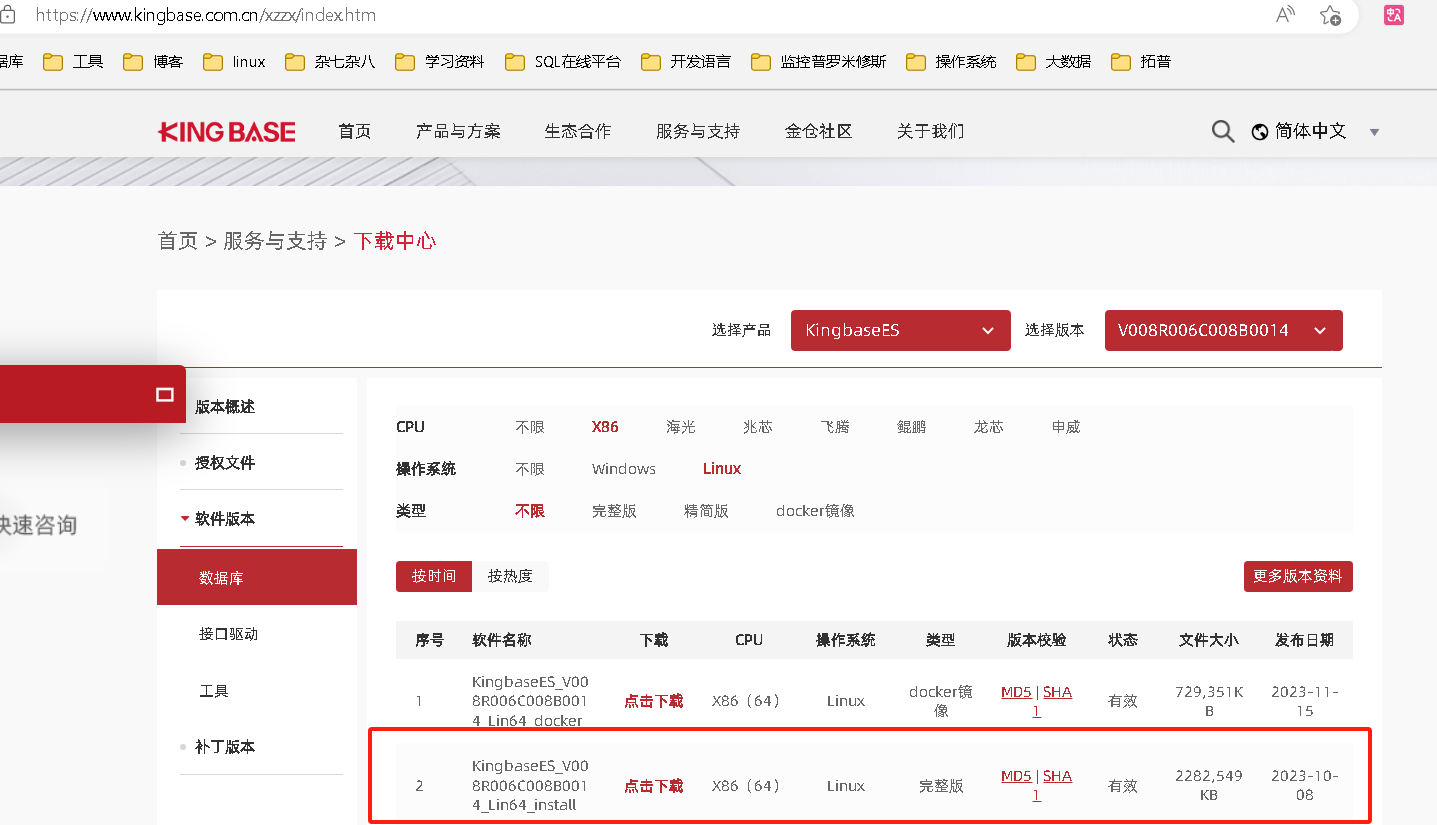Click the browser address bar URL
Viewport: 1437px width, 825px height.
[205, 15]
